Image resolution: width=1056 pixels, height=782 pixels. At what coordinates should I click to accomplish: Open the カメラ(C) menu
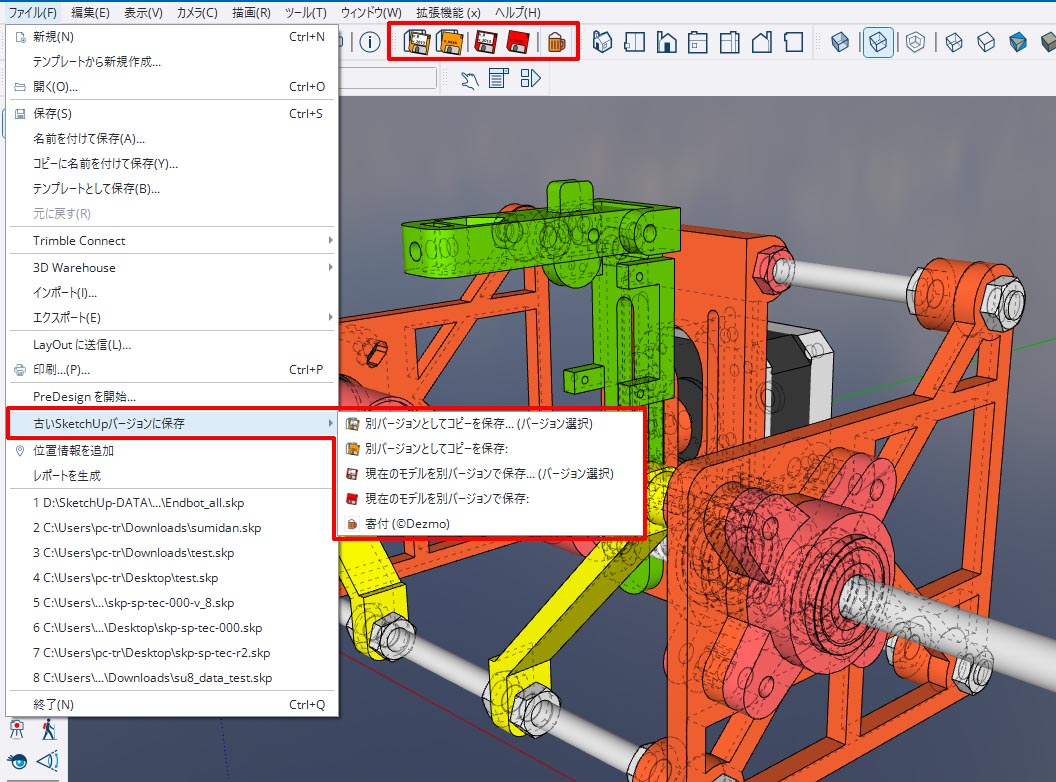196,12
